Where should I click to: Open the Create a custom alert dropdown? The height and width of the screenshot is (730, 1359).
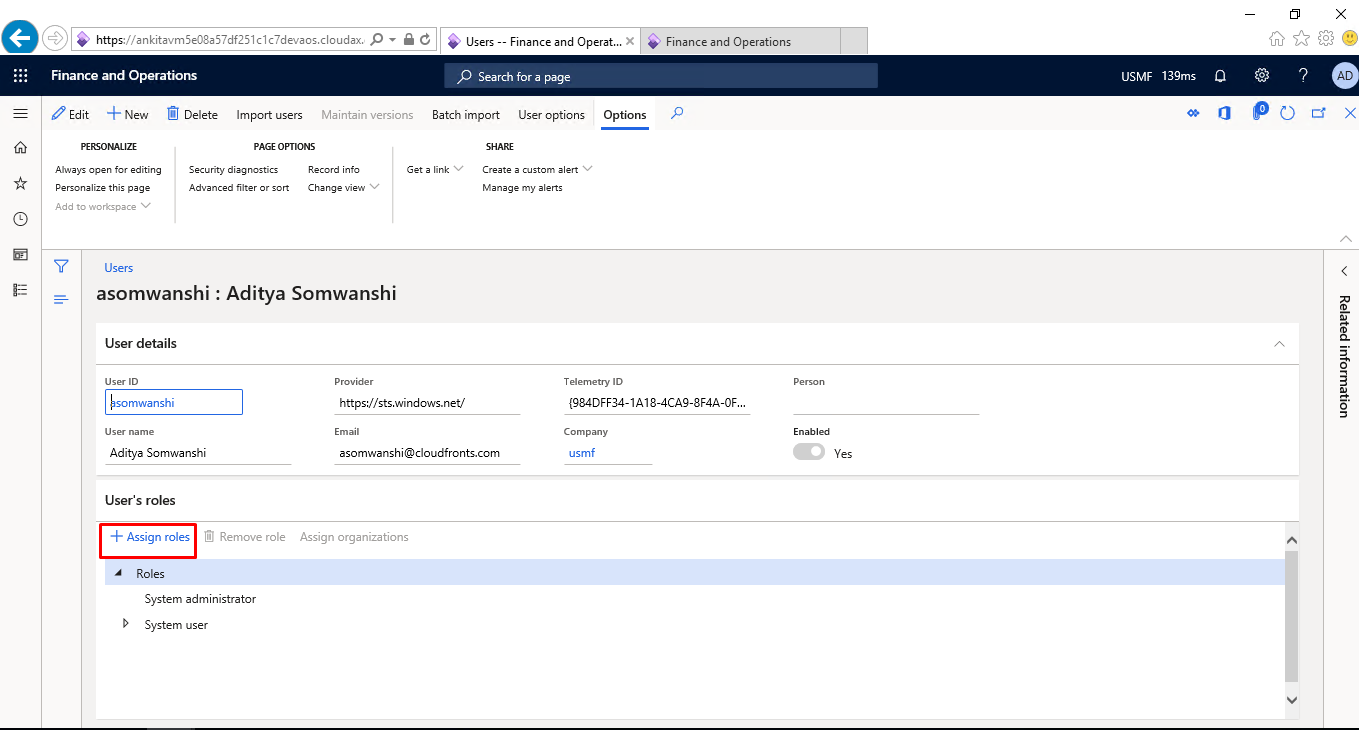(537, 169)
